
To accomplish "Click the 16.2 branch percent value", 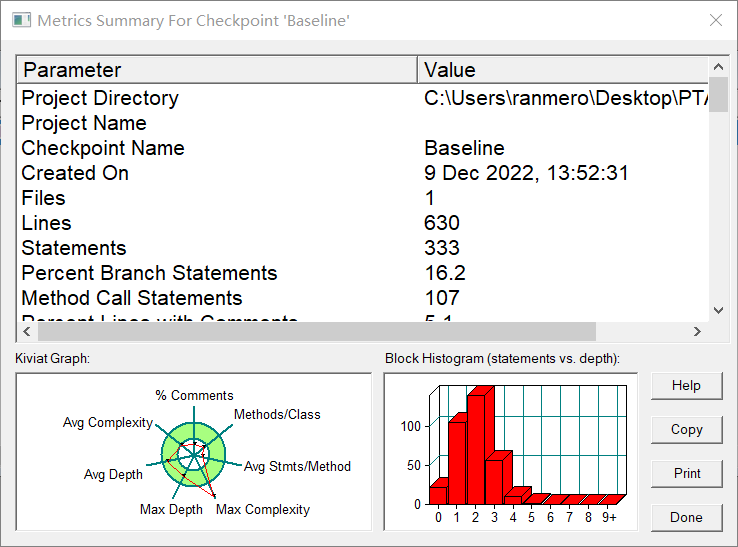I will pyautogui.click(x=445, y=273).
